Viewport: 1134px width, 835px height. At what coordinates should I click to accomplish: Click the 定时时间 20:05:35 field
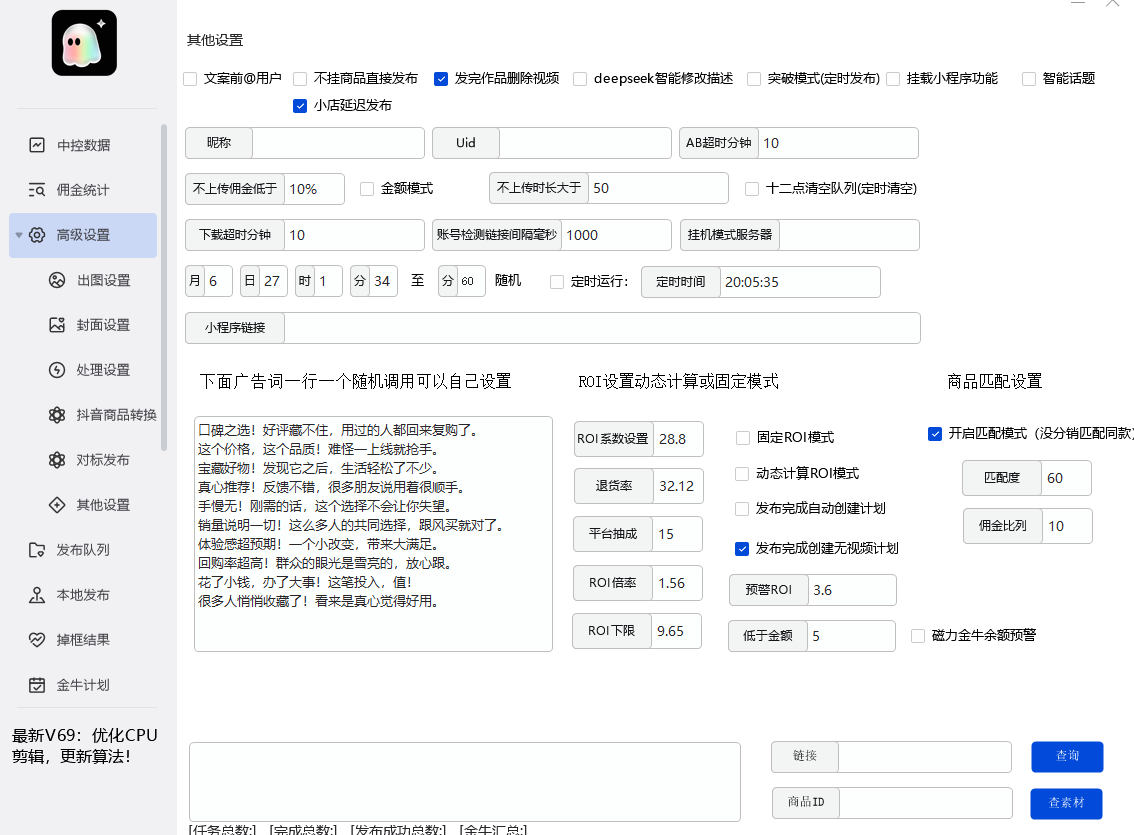pyautogui.click(x=800, y=282)
